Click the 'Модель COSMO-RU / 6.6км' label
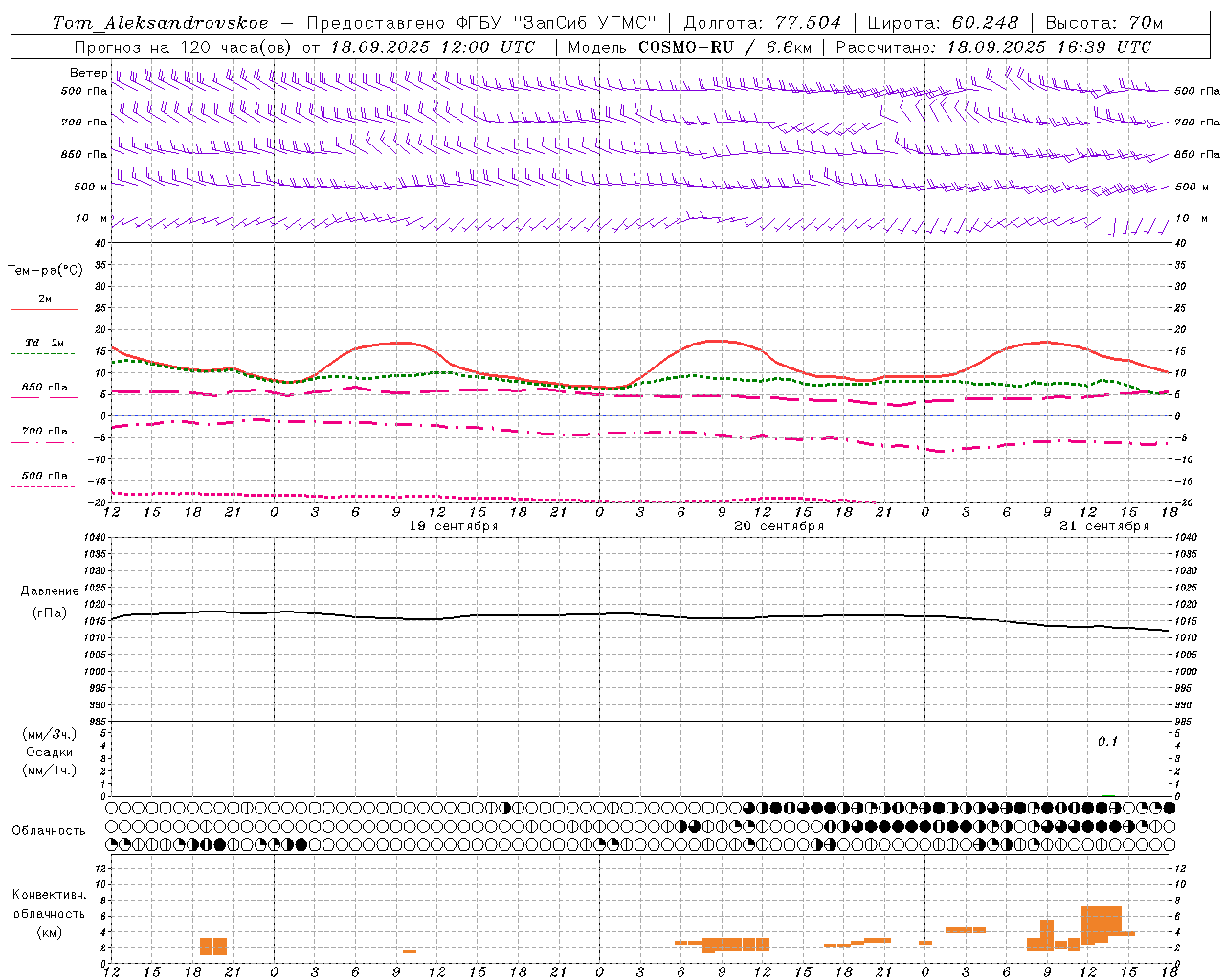 (690, 47)
